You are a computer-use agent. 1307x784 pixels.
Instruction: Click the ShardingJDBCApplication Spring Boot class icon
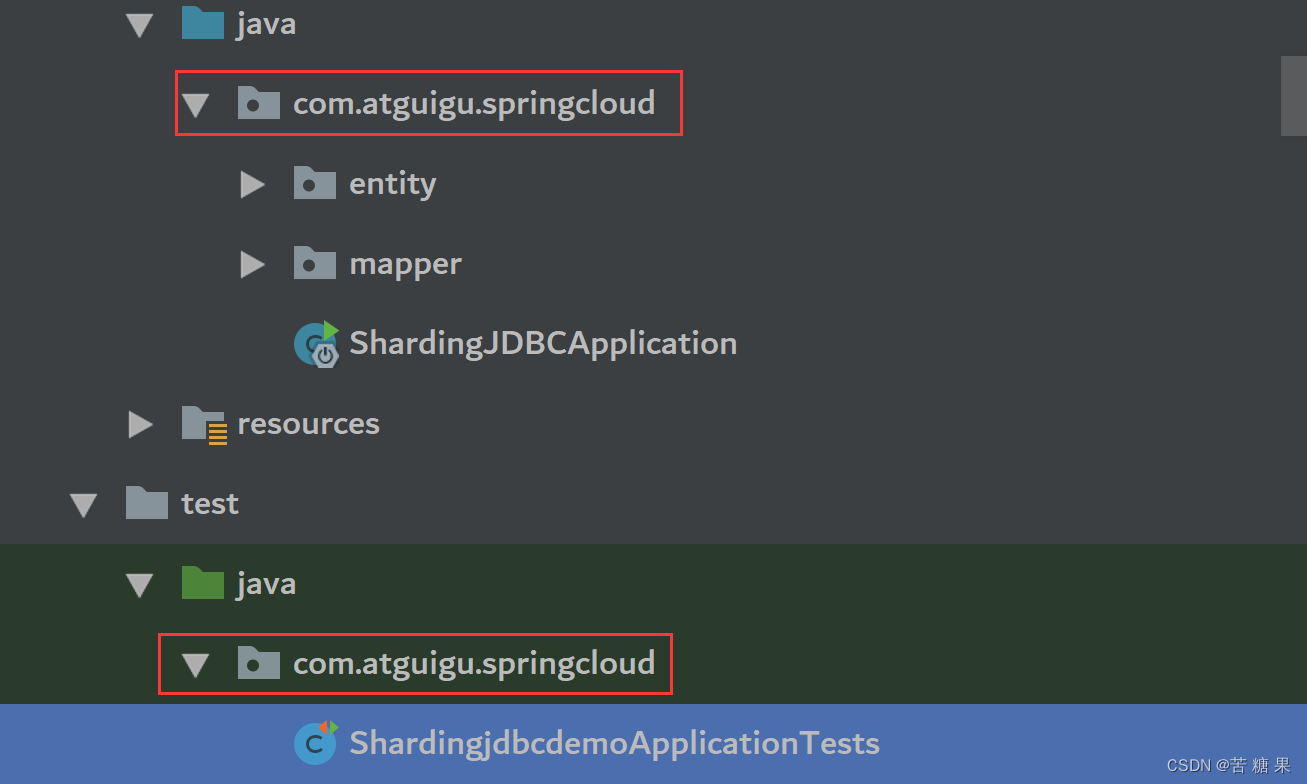click(x=316, y=344)
